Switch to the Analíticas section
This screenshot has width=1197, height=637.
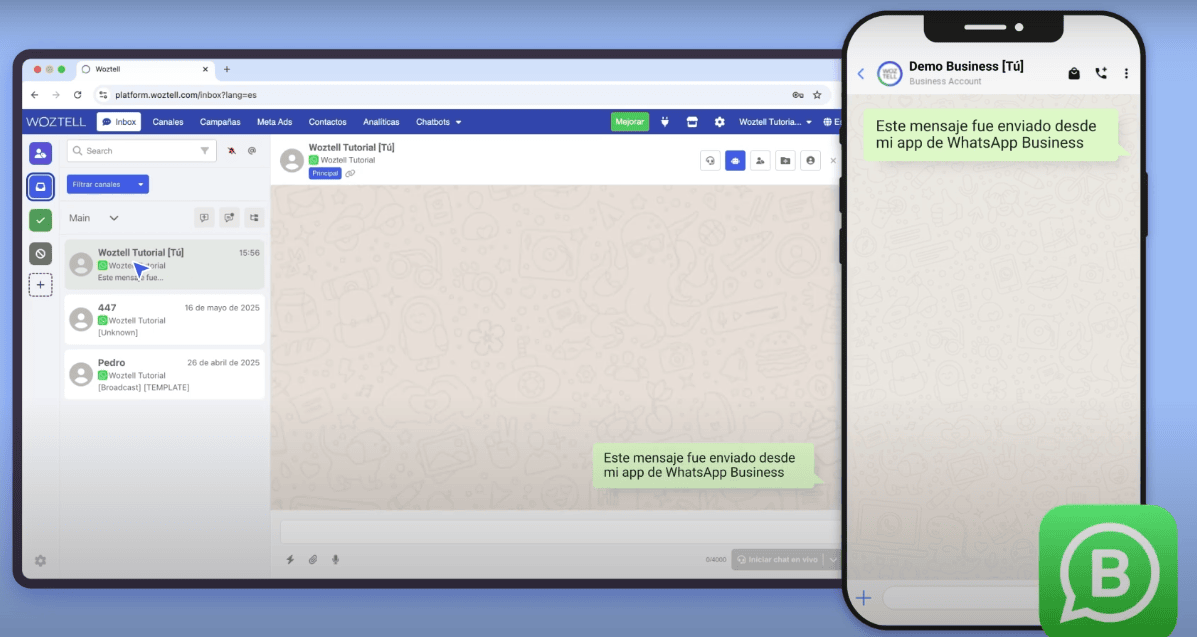pyautogui.click(x=381, y=121)
